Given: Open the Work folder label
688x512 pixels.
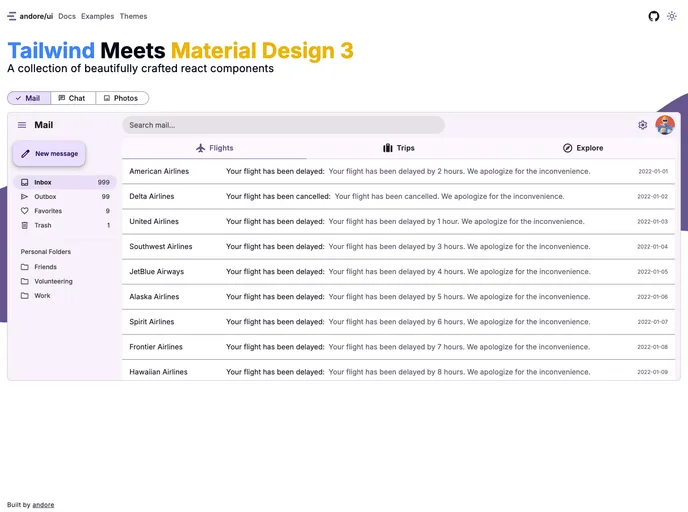Looking at the screenshot, I should pos(42,296).
